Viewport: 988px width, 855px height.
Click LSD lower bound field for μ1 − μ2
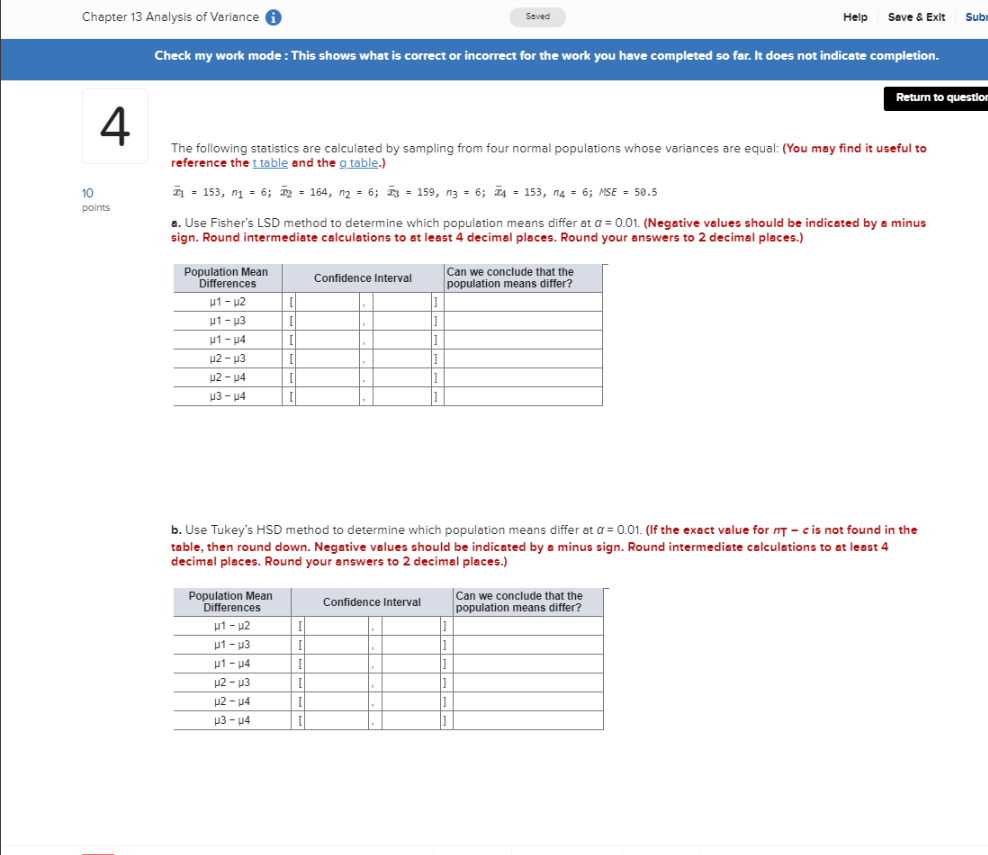(x=327, y=302)
